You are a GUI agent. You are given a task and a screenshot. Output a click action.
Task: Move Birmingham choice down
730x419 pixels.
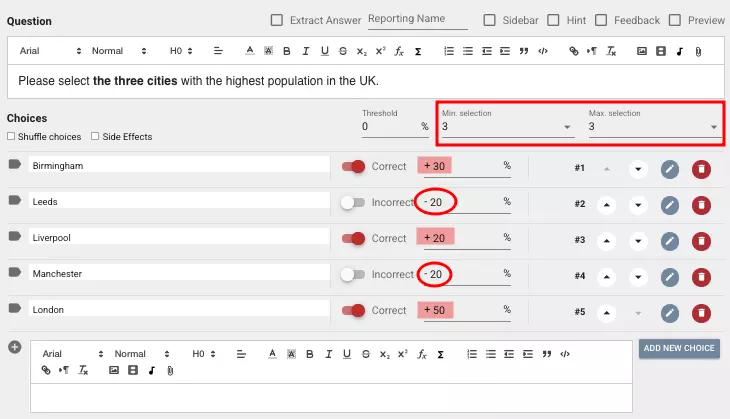tap(638, 169)
